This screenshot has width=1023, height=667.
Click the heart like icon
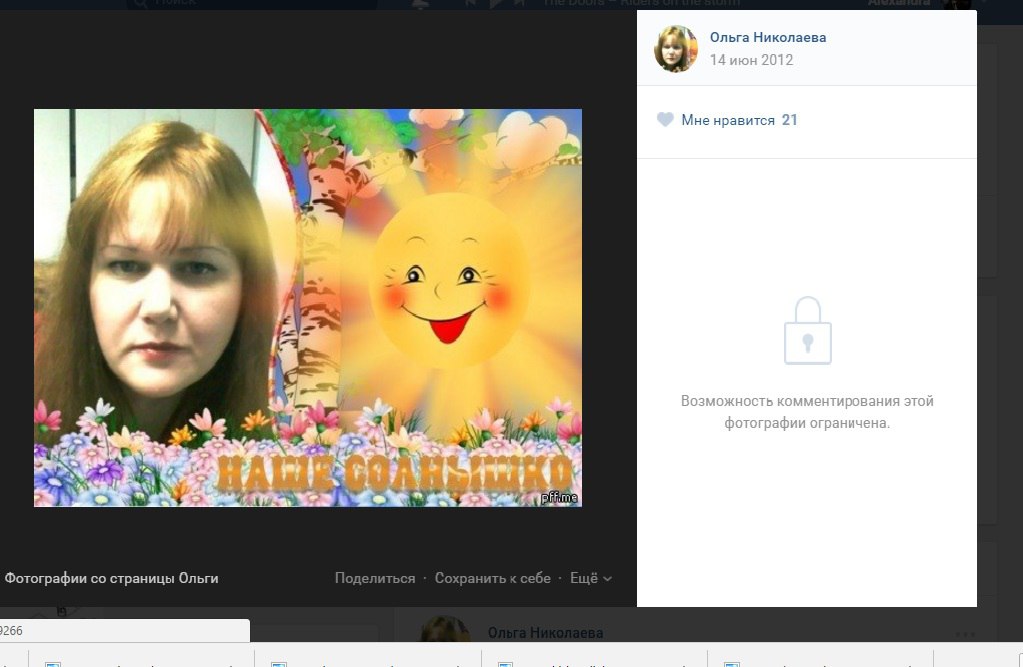(665, 120)
